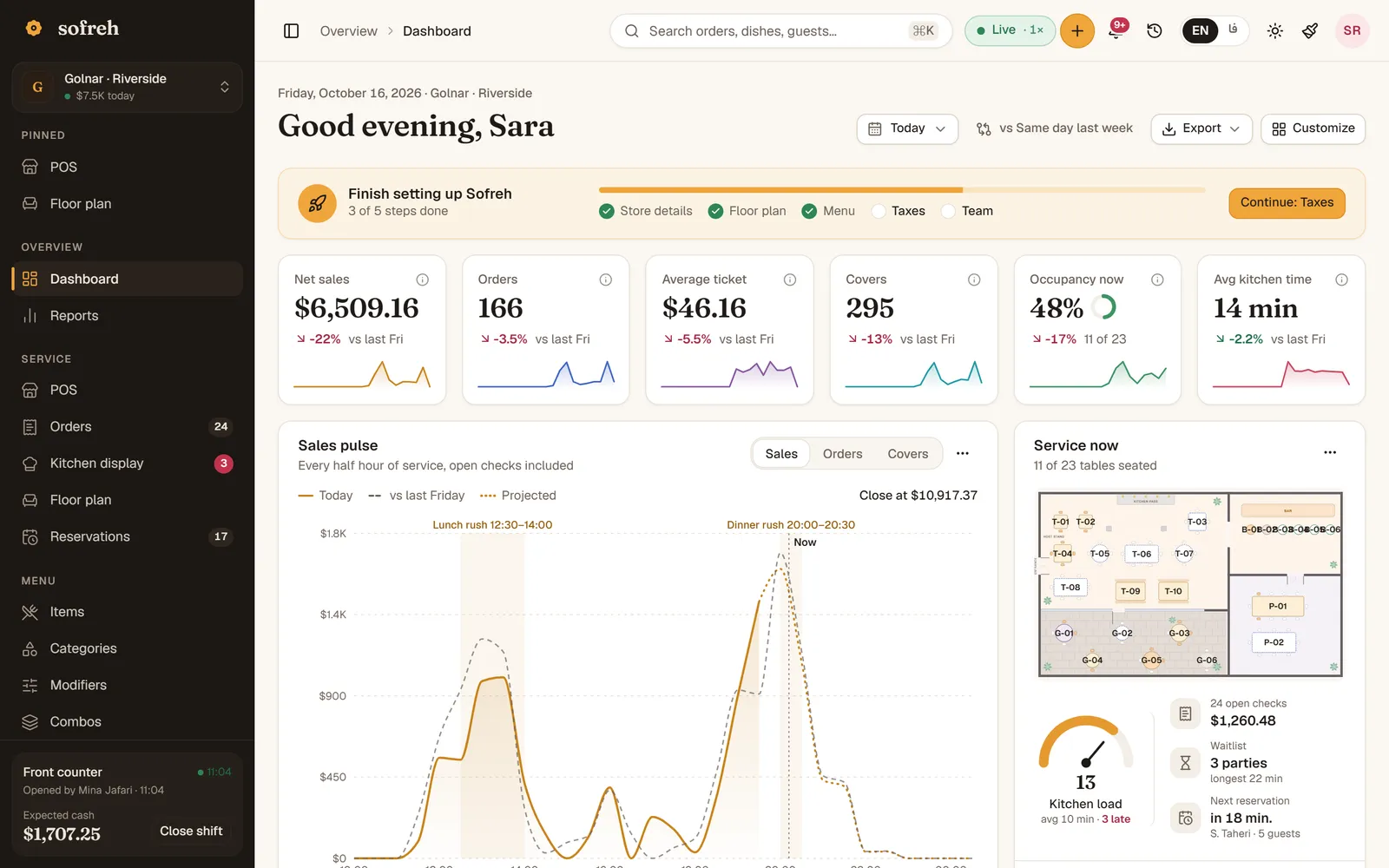Open Items menu section

127,612
